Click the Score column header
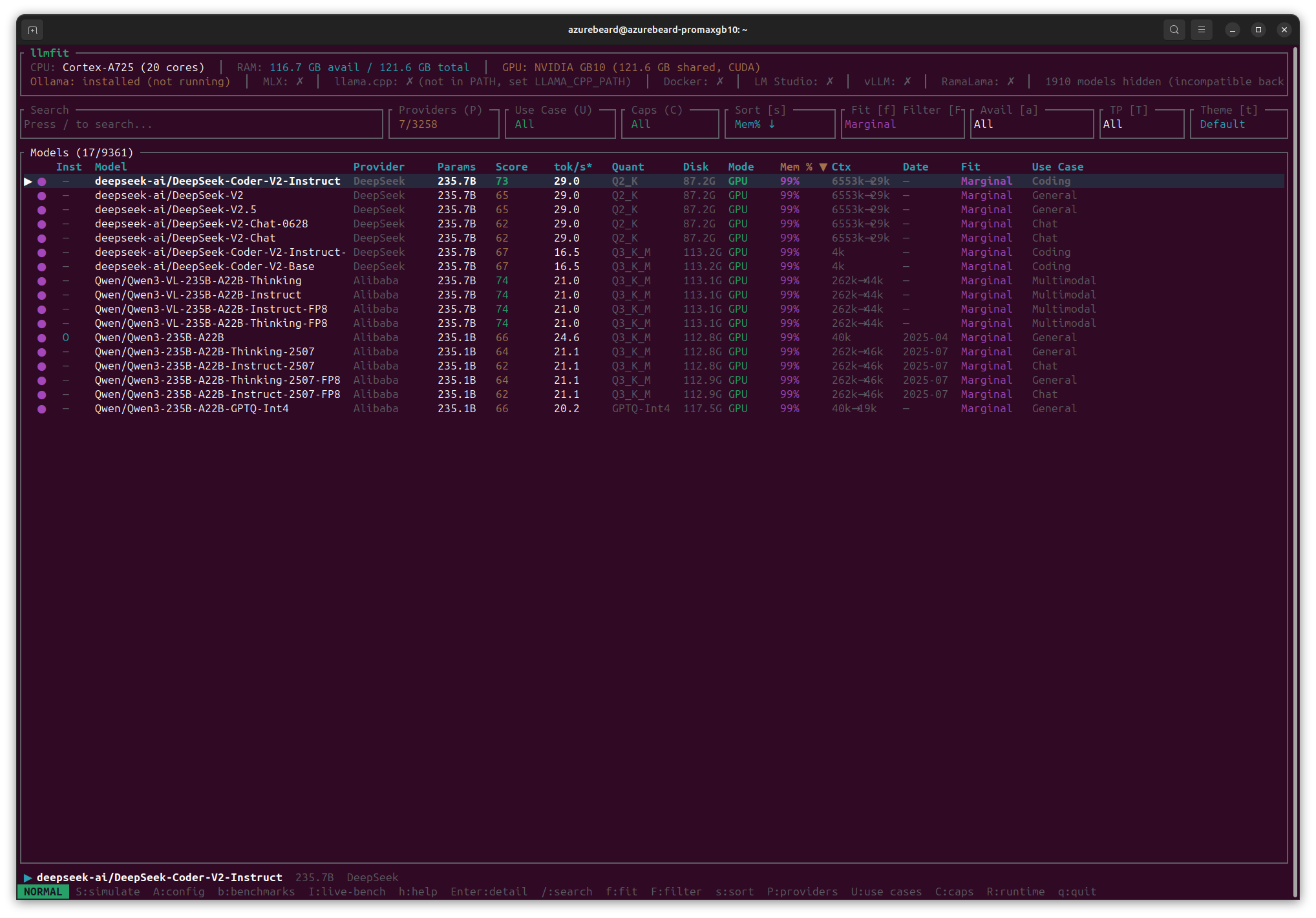Image resolution: width=1316 pixels, height=918 pixels. (511, 167)
